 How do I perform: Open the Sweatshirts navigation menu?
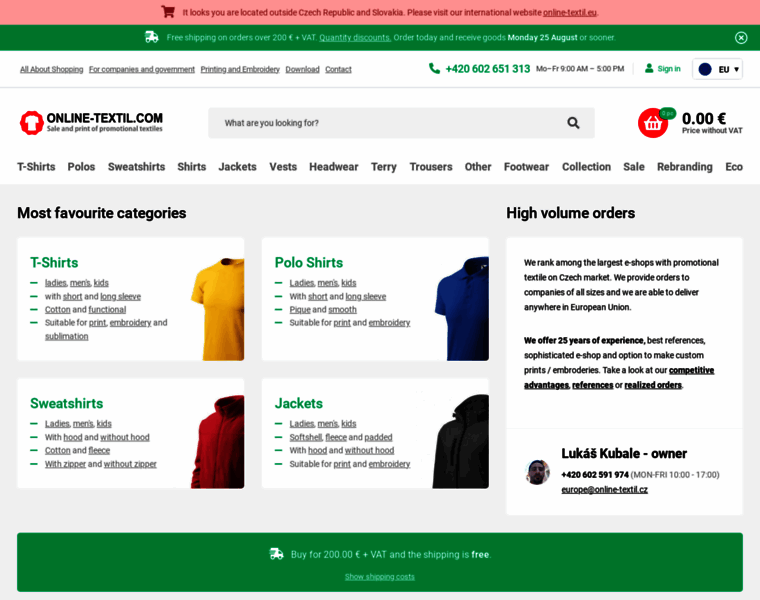137,167
